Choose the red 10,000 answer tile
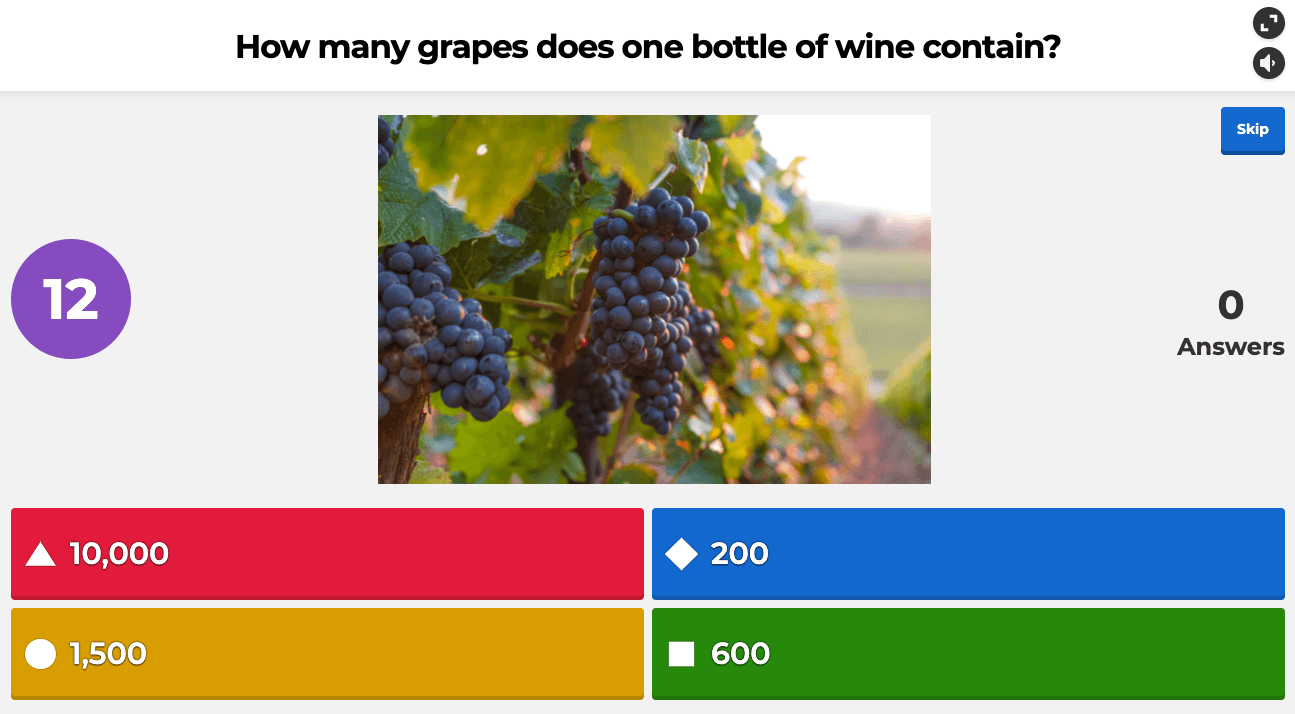Viewport: 1295px width, 714px height. click(327, 554)
